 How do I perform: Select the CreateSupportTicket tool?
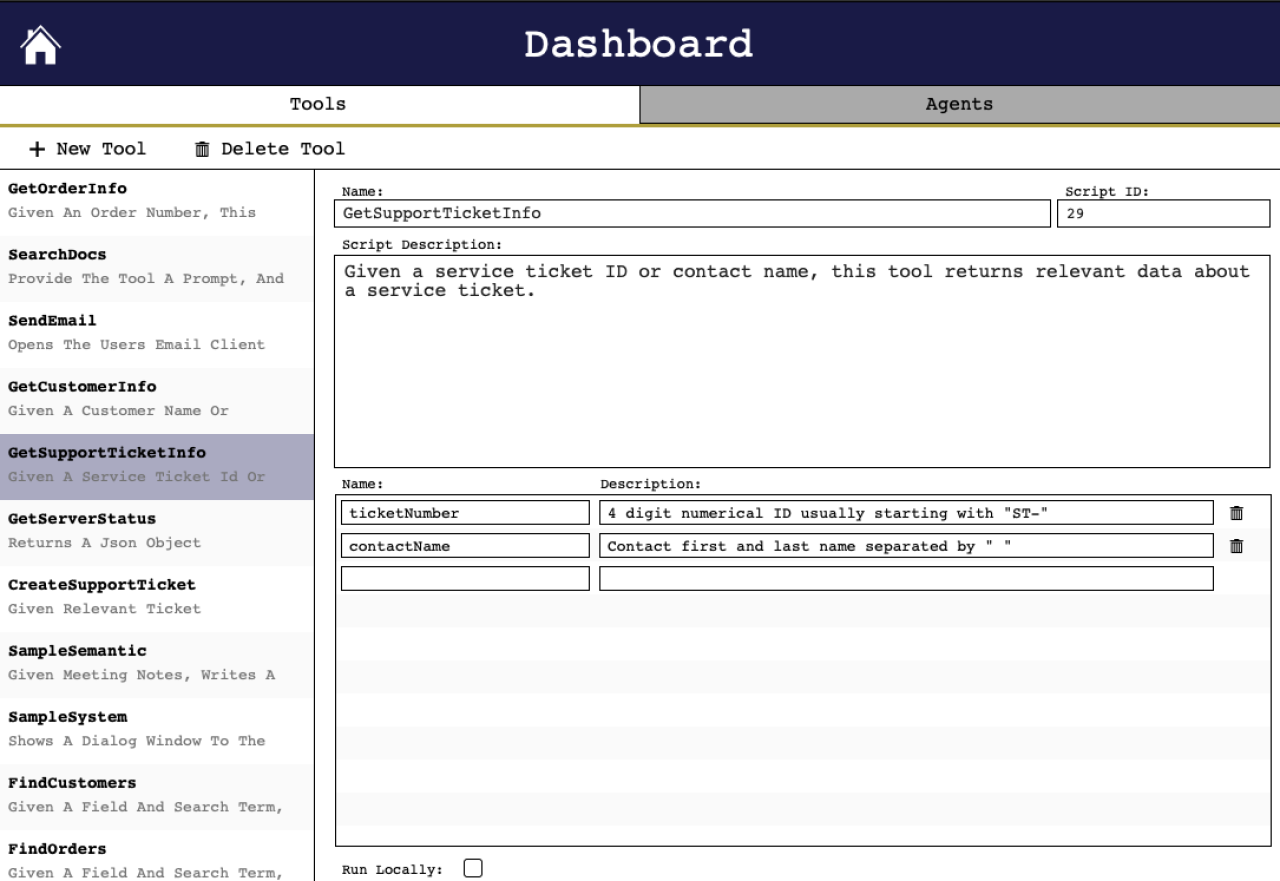click(x=155, y=596)
